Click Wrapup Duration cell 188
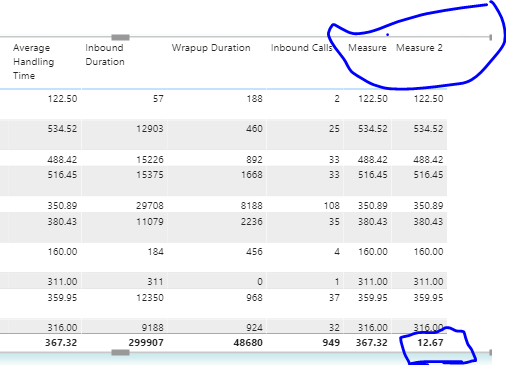The image size is (506, 365). pyautogui.click(x=254, y=99)
